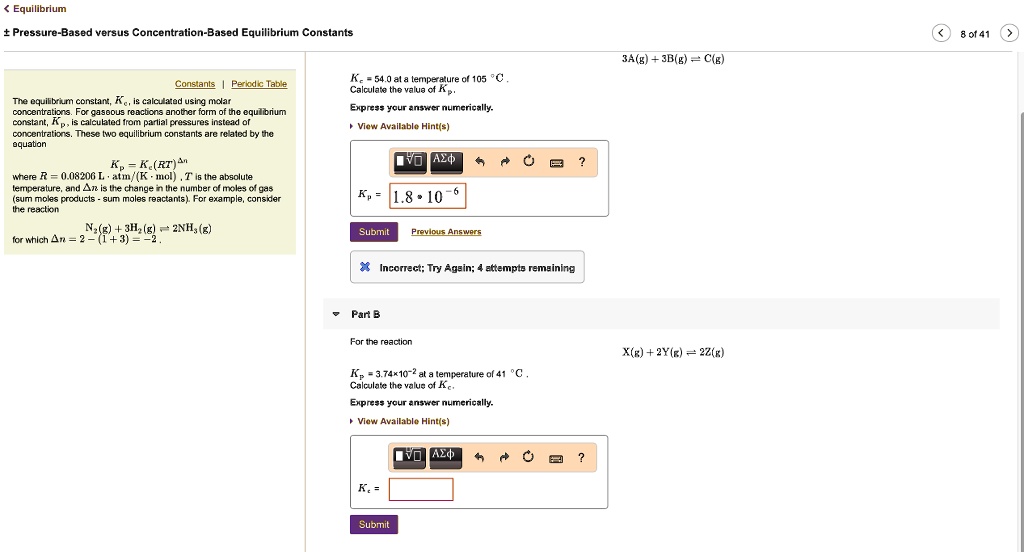Image resolution: width=1024 pixels, height=552 pixels.
Task: Go to previous problem arrow
Action: [x=938, y=34]
